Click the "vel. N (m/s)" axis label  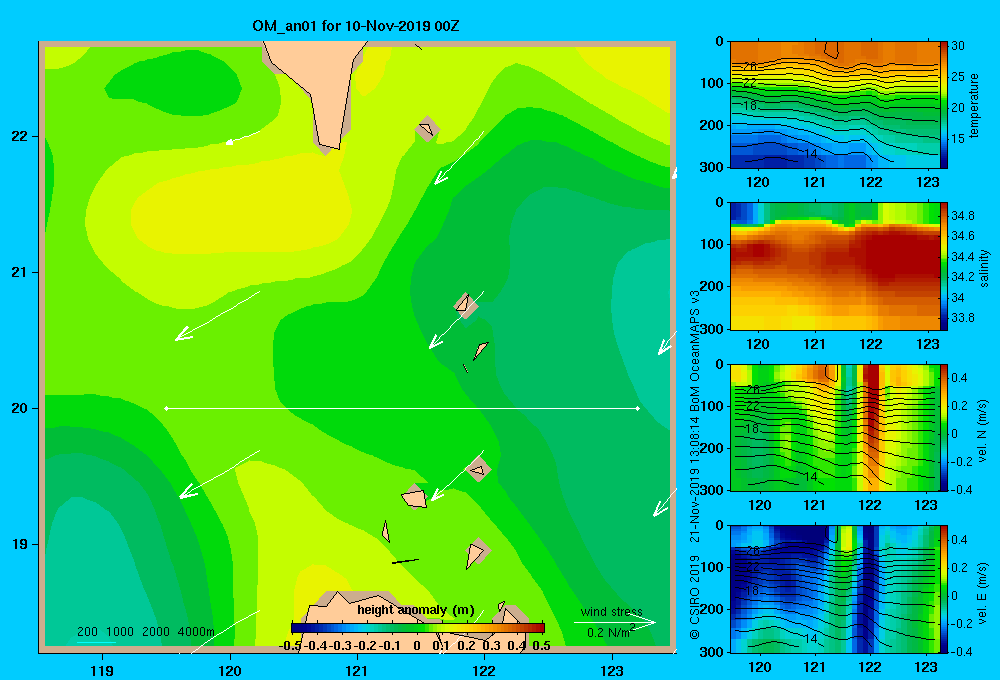click(x=982, y=431)
